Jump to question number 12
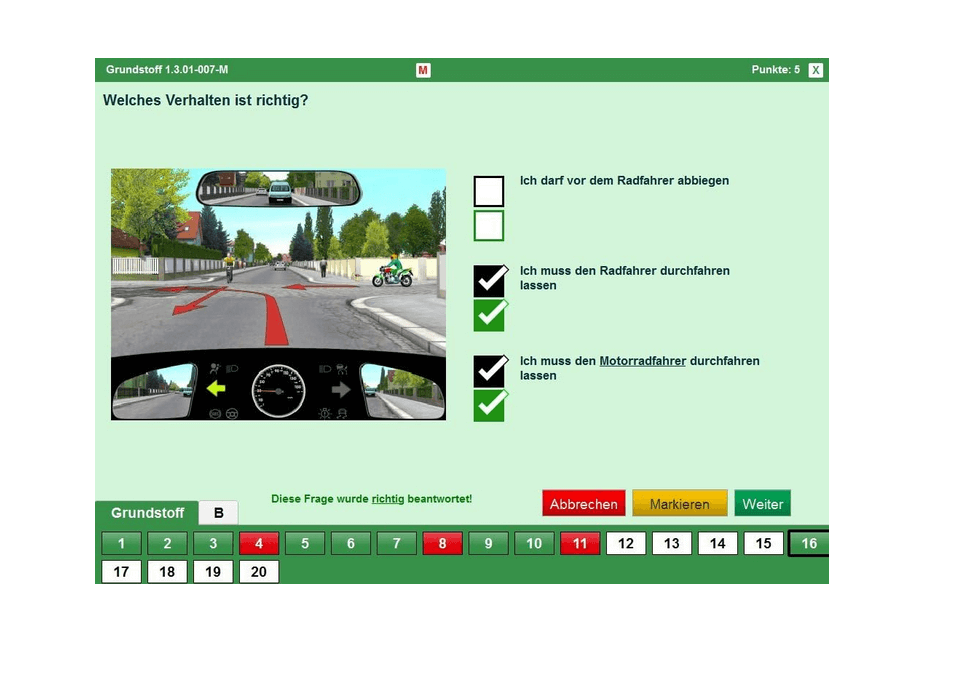This screenshot has width=967, height=689. 626,543
